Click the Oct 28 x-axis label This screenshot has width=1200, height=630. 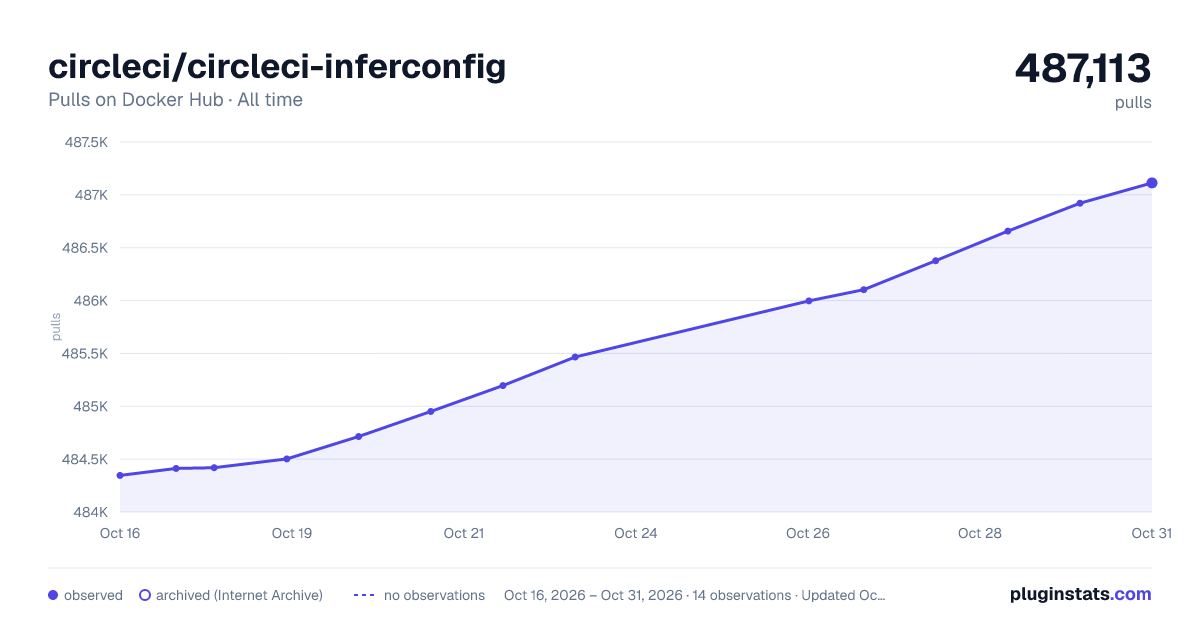980,533
